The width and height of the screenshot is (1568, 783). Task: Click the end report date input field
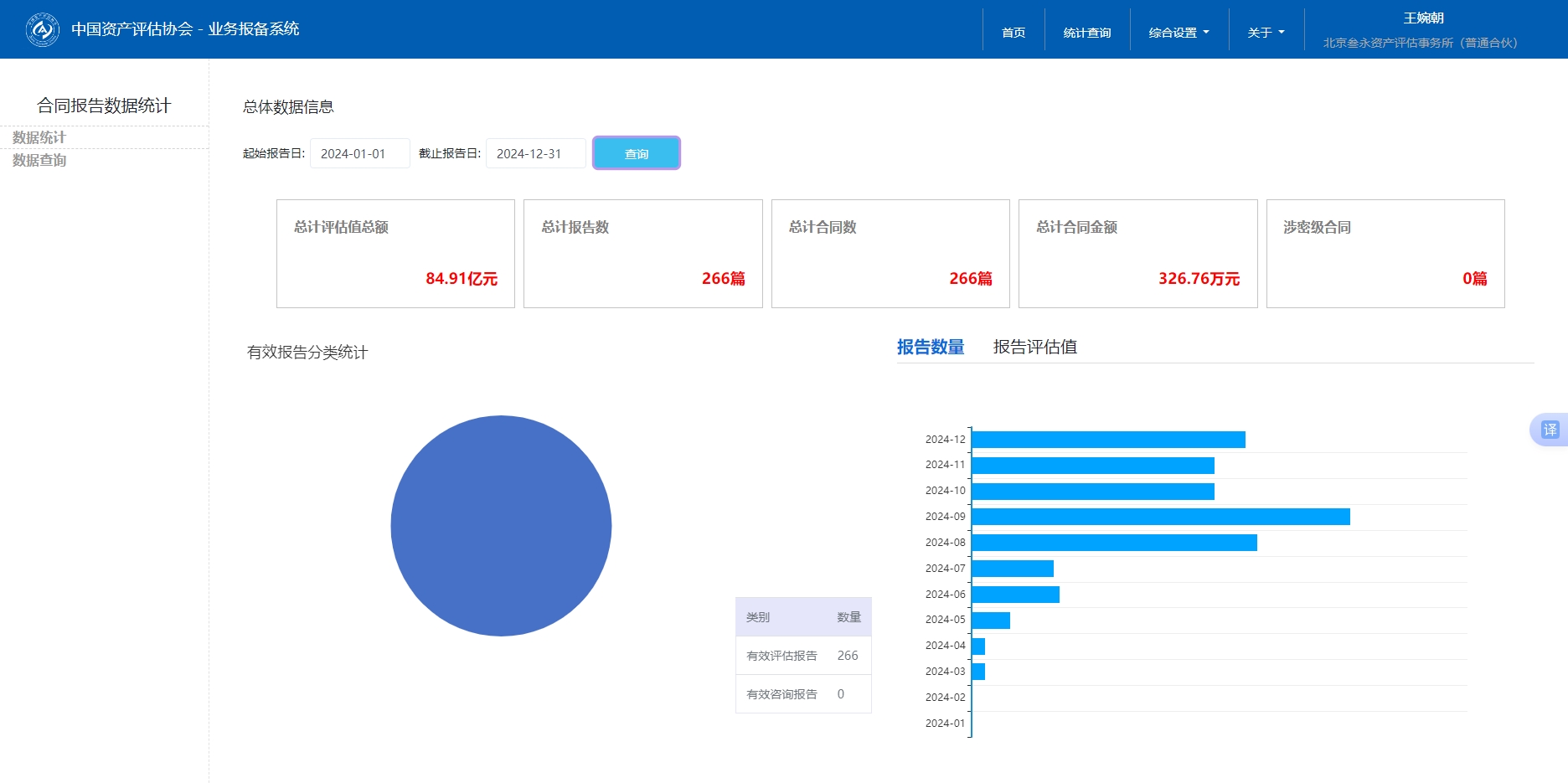click(535, 154)
